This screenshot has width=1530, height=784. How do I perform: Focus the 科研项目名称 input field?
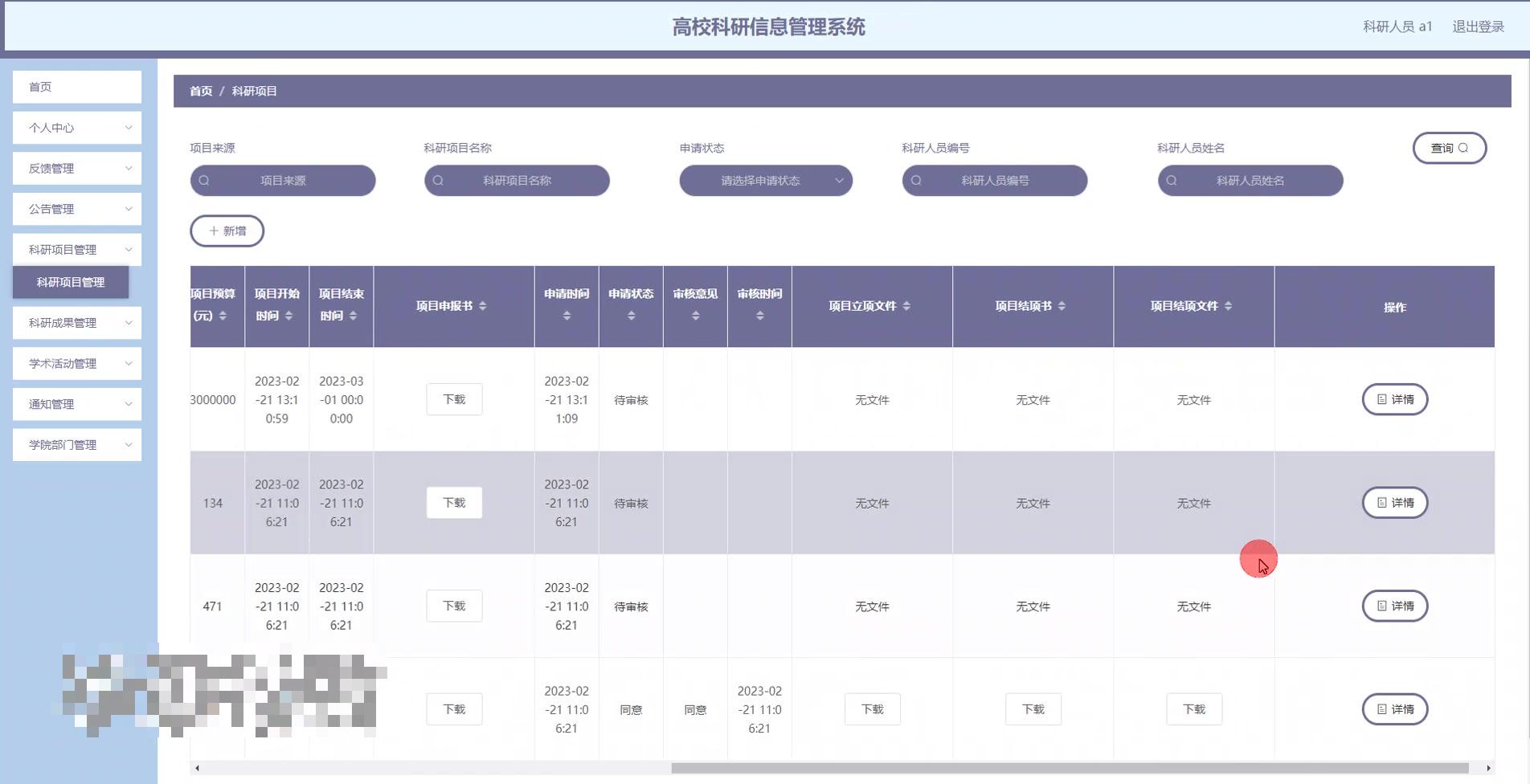517,181
